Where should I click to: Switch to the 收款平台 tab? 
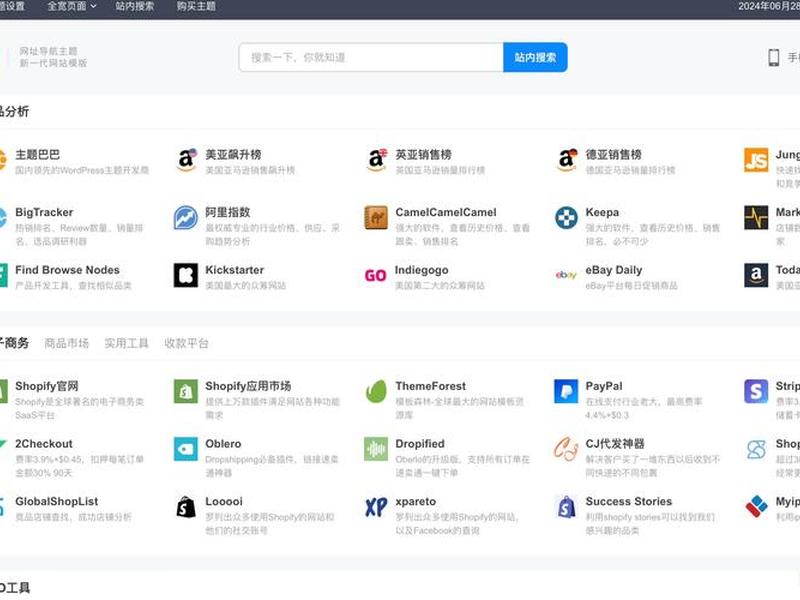tap(187, 343)
